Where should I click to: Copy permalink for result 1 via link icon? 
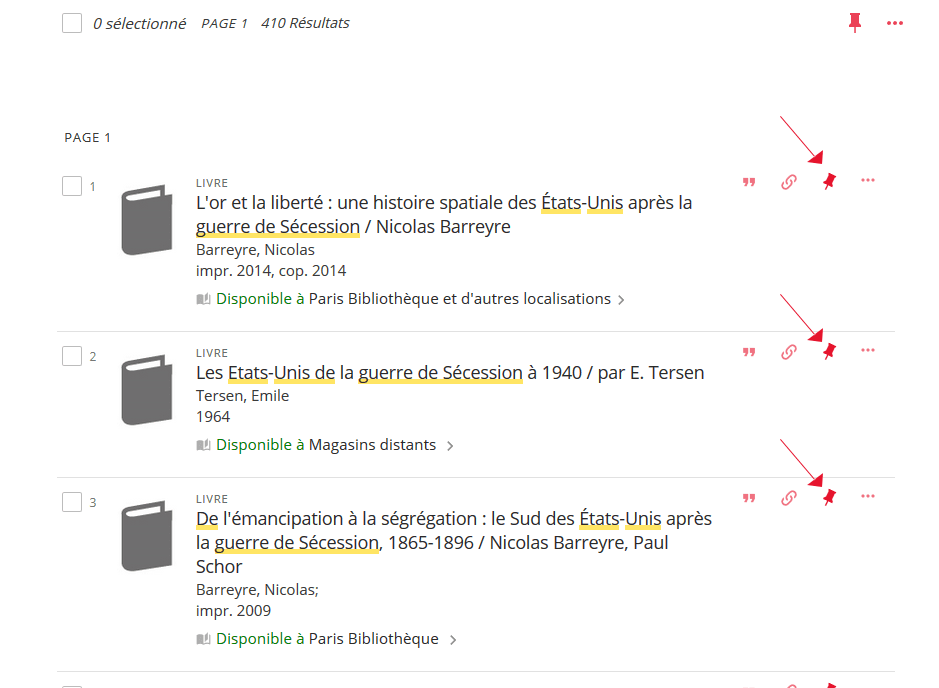point(788,182)
